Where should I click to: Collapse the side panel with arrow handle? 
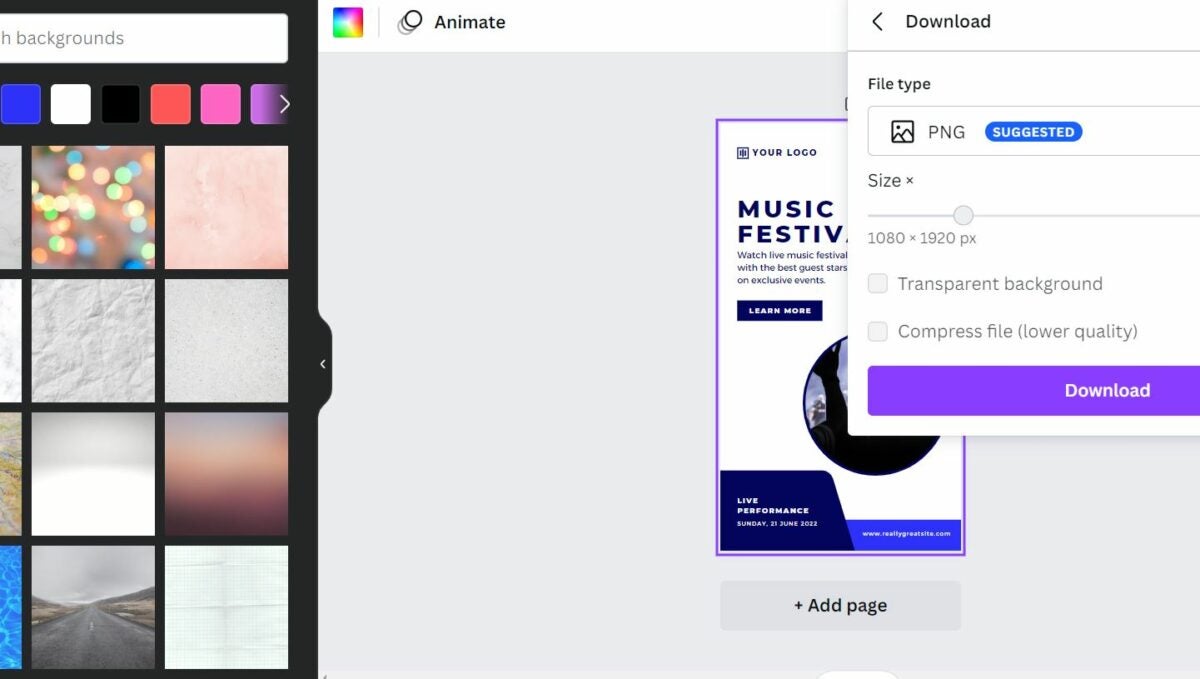[x=322, y=364]
